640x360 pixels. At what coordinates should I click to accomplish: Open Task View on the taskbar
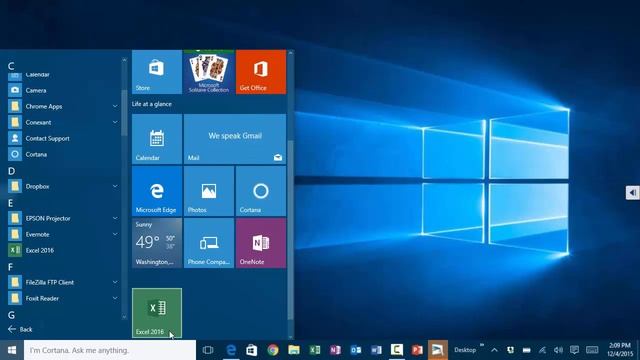208,350
